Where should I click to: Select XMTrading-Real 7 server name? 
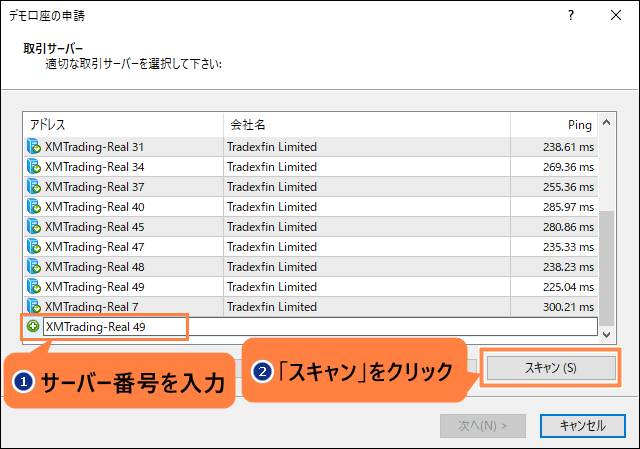click(x=91, y=307)
